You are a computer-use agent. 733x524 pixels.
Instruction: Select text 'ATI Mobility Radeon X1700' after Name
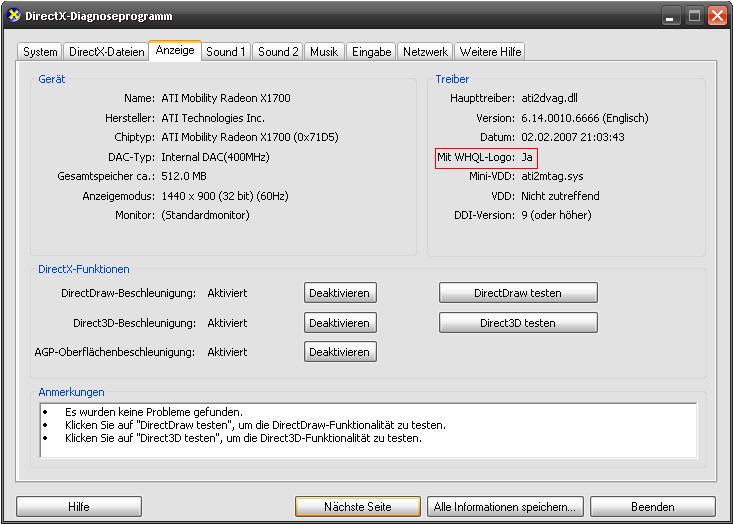tap(226, 98)
